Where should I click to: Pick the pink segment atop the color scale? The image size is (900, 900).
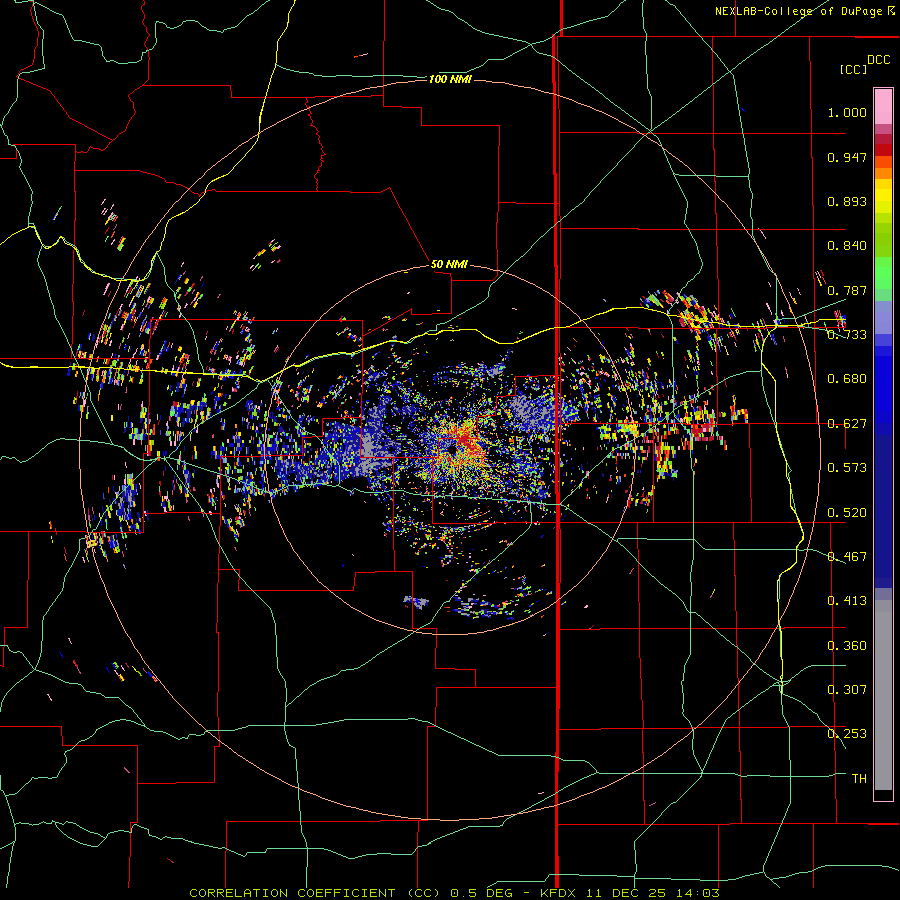pos(883,106)
